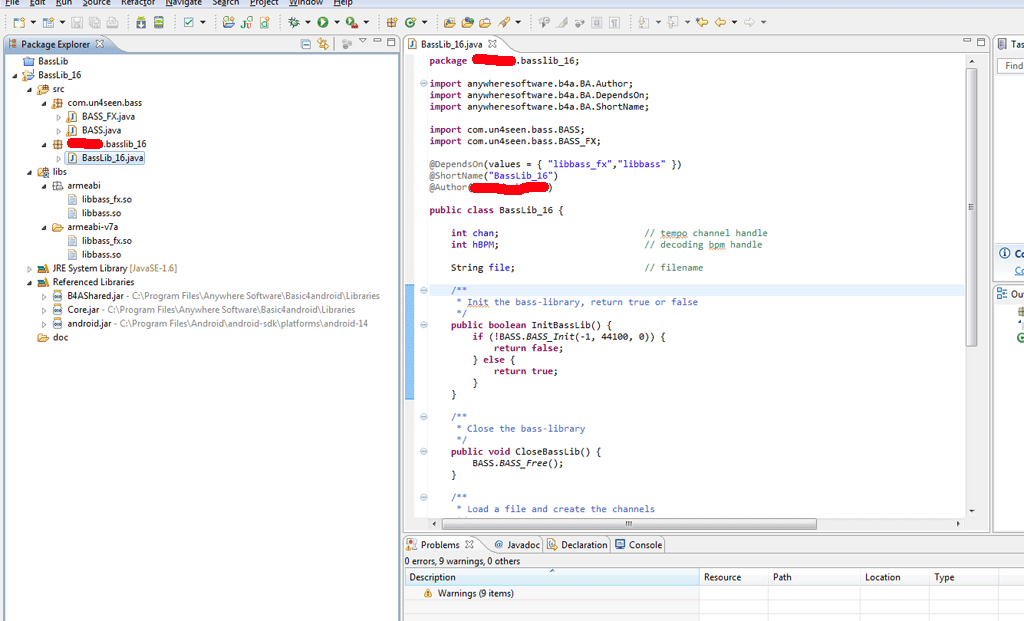
Task: Toggle Link with Editor in Package Explorer
Action: [x=323, y=44]
